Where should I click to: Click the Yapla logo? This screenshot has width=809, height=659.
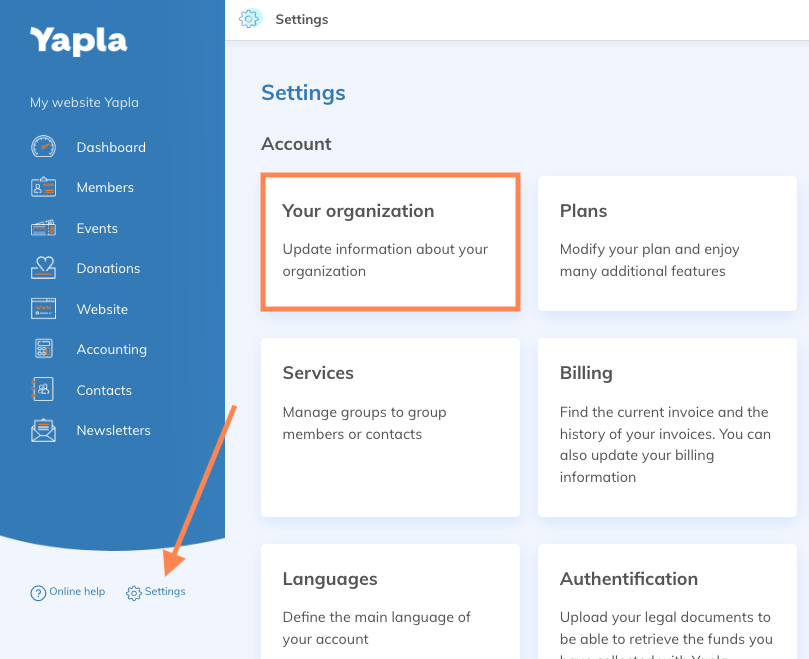[x=78, y=41]
